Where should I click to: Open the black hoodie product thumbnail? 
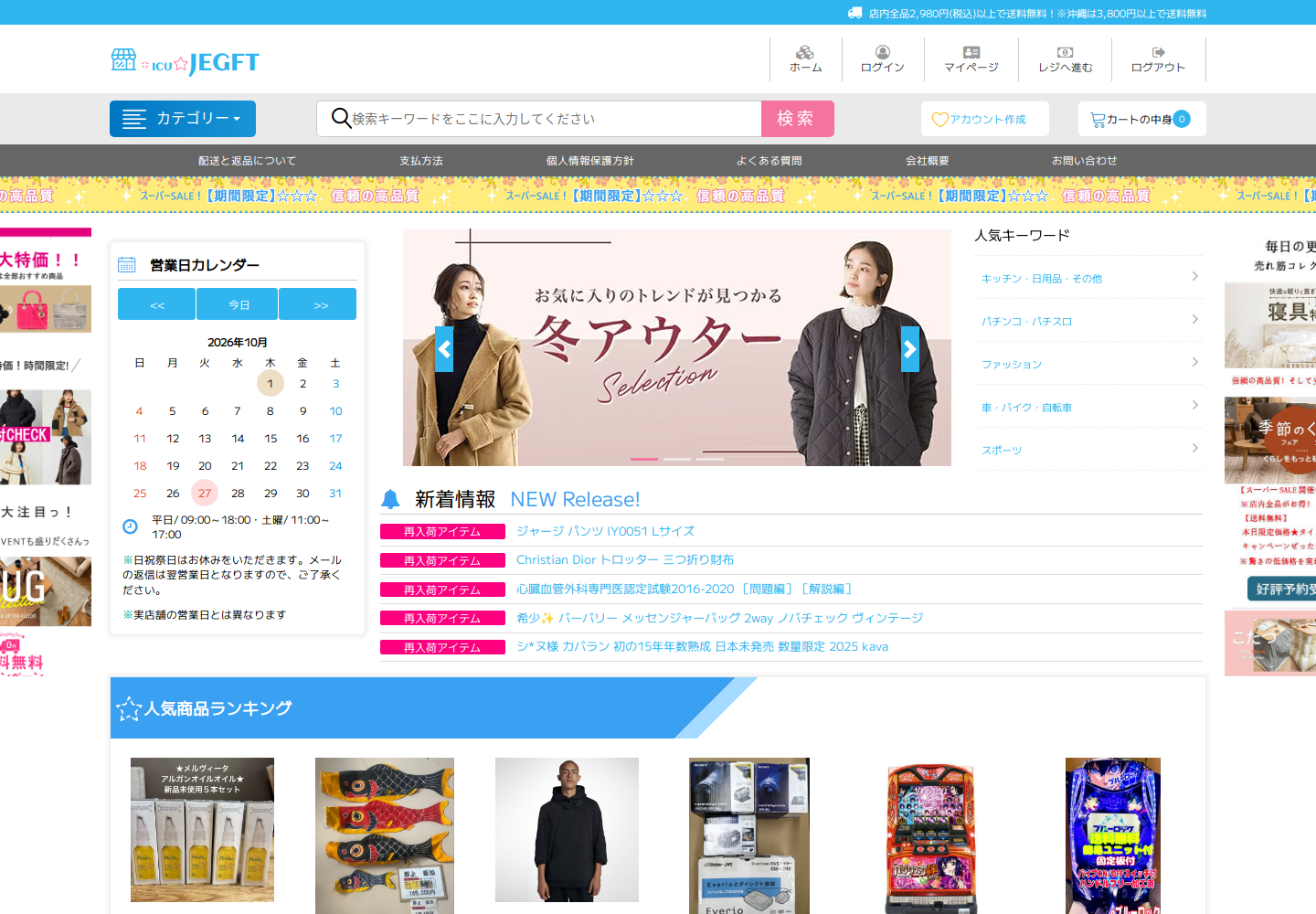pos(567,830)
